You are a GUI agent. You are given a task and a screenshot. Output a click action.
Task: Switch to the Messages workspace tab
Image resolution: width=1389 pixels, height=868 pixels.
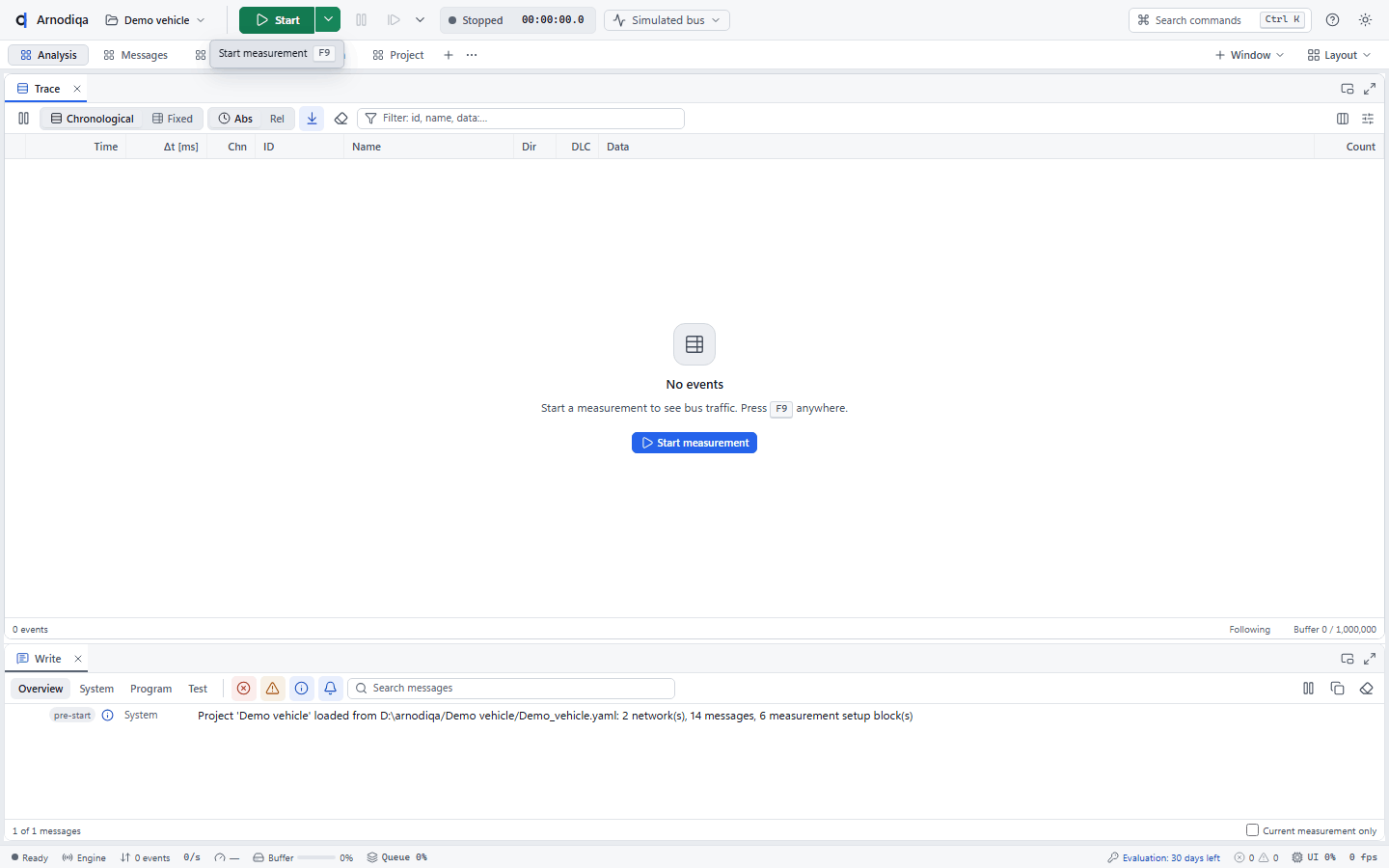point(135,55)
